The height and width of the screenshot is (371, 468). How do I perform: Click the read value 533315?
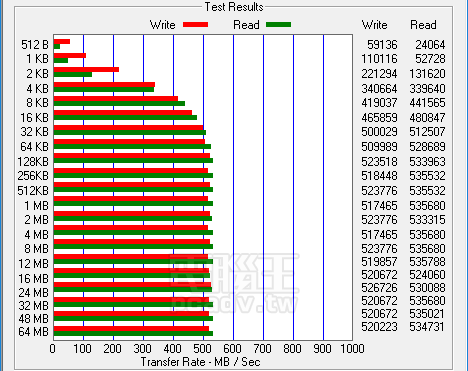click(x=428, y=220)
